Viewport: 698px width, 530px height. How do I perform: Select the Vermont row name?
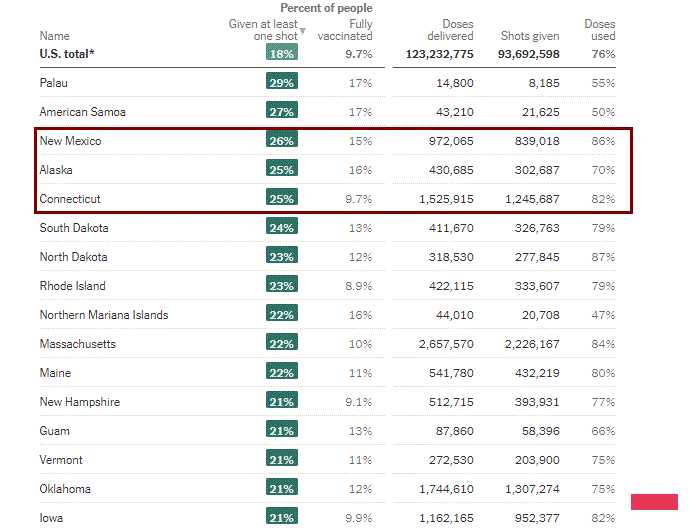tap(61, 460)
